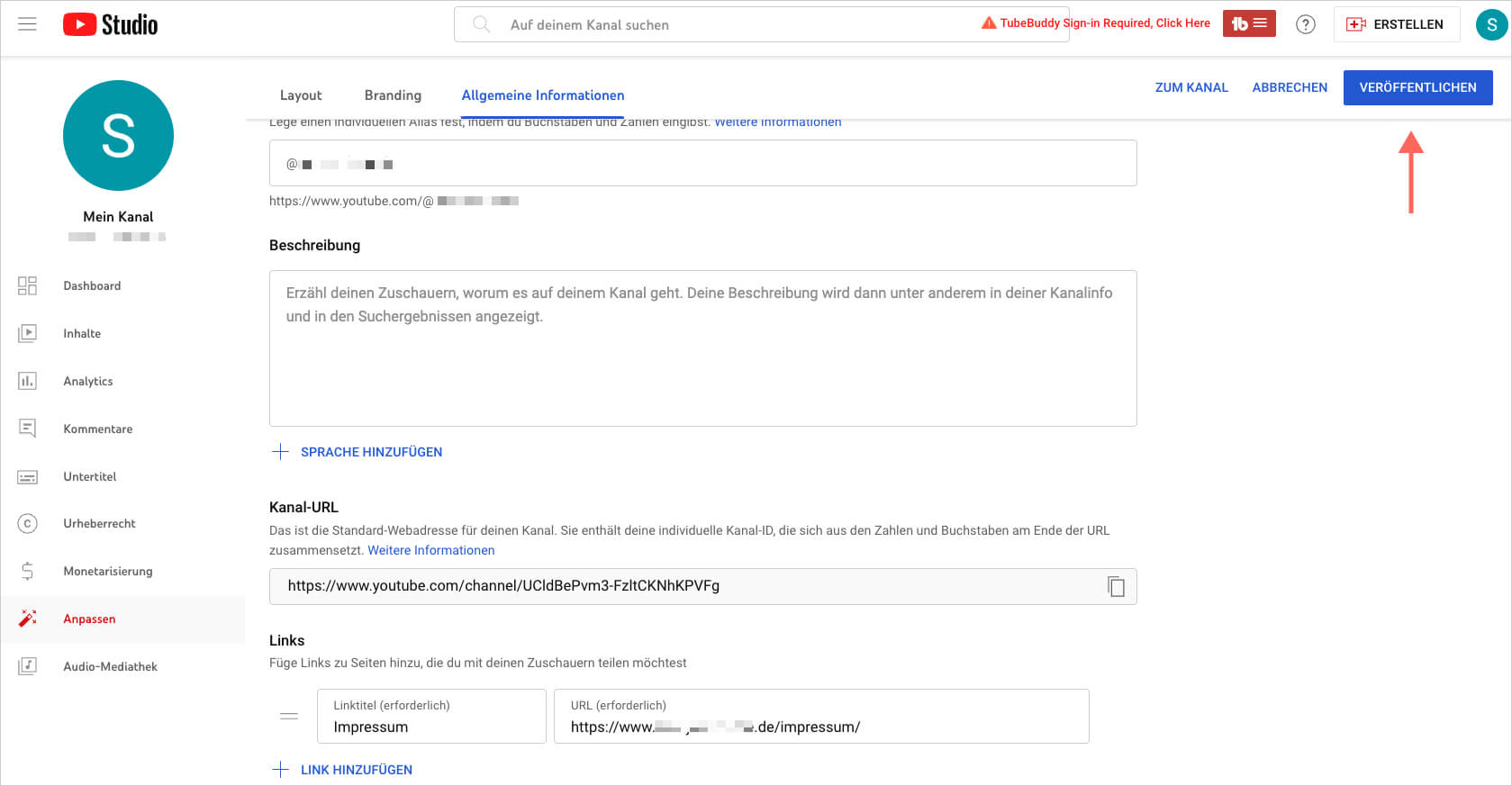Click the YouTube Studio logo
The width and height of the screenshot is (1512, 786).
pyautogui.click(x=111, y=24)
